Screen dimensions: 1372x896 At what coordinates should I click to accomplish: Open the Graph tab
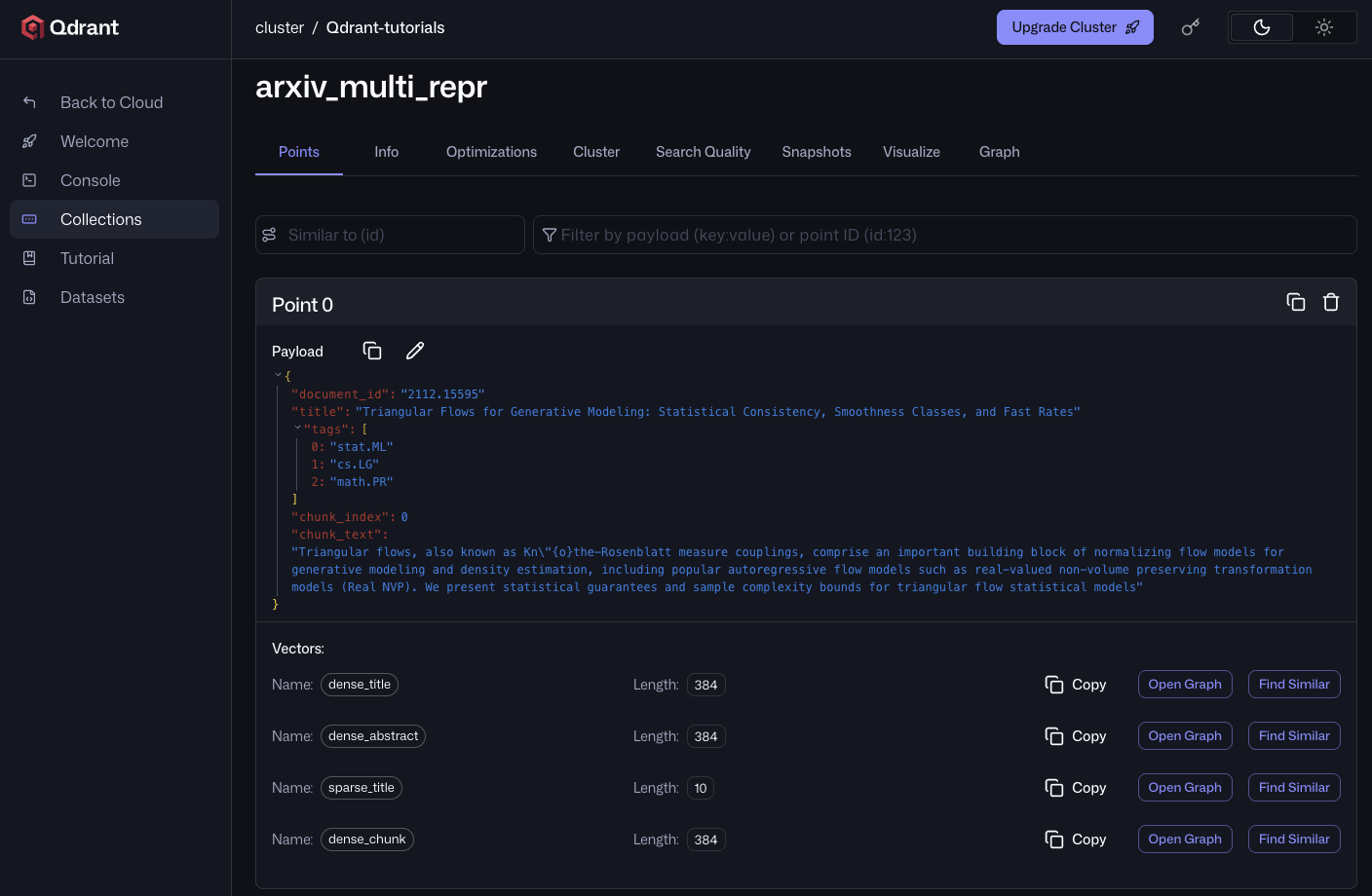[x=1000, y=152]
